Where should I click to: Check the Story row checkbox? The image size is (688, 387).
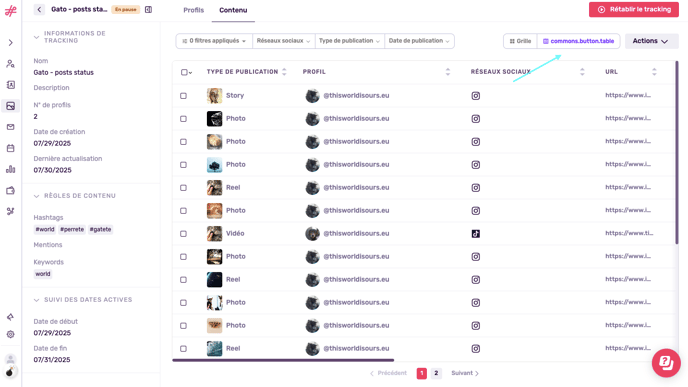(183, 96)
